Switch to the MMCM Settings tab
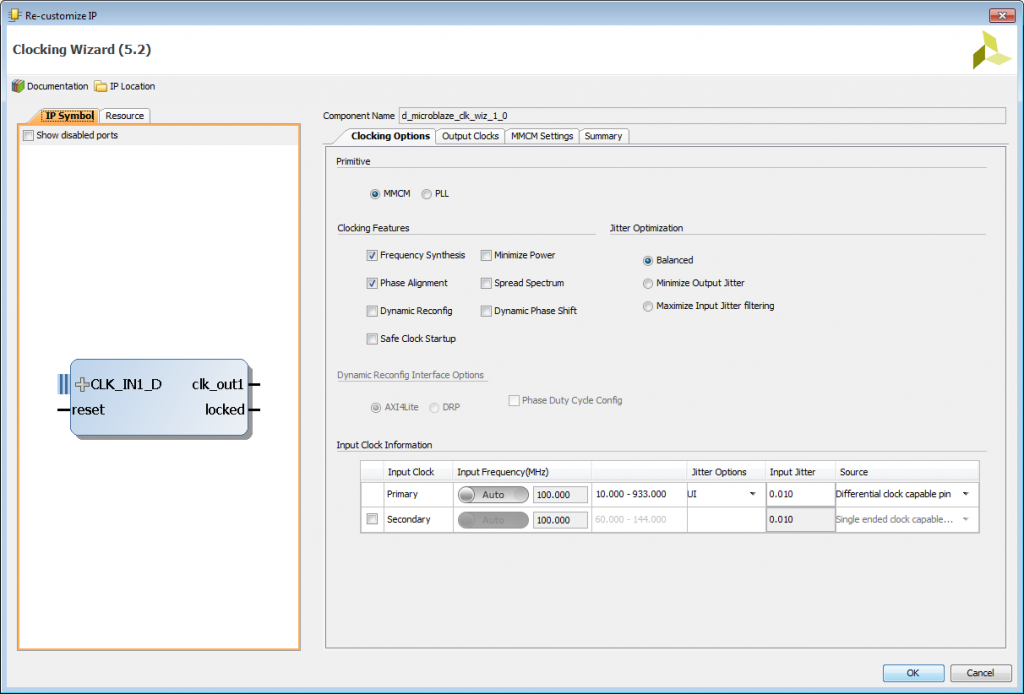The image size is (1024, 694). pos(541,135)
